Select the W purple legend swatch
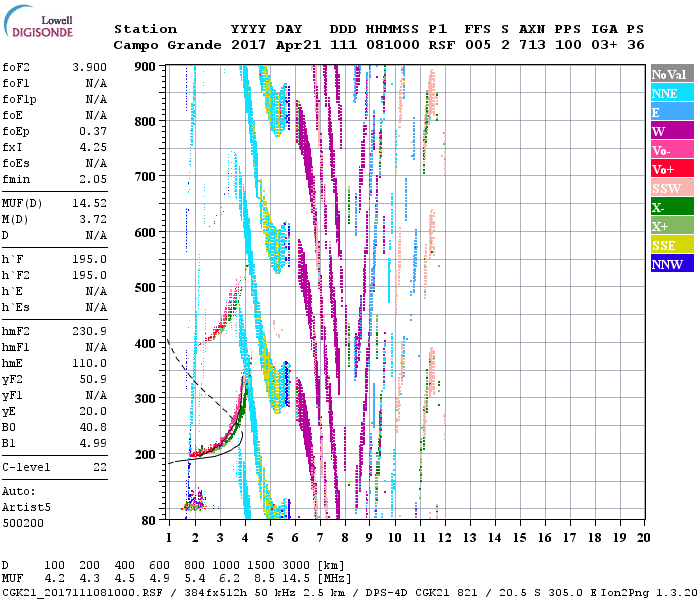The image size is (700, 600). tap(672, 130)
